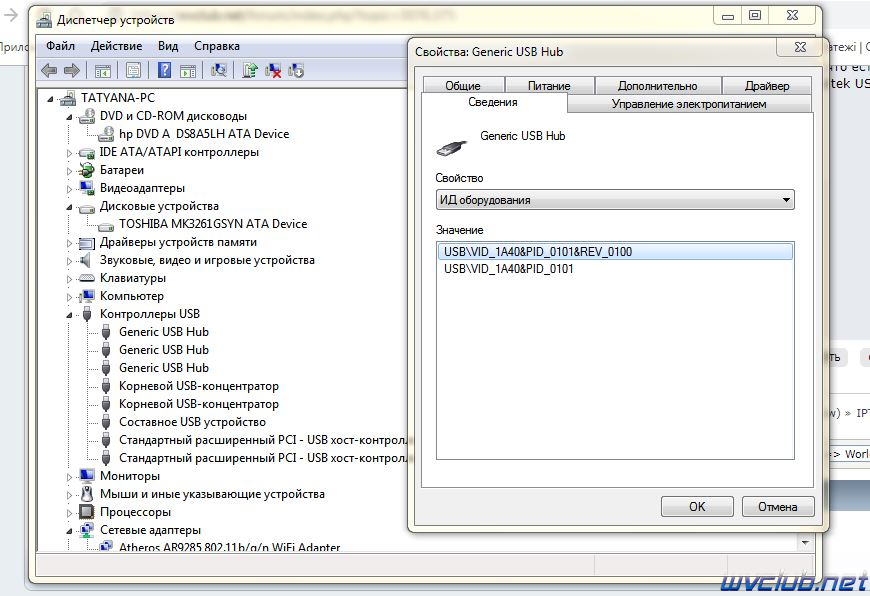Click the hard disk icon beside TOSHIBA MK3261GSYN

coord(105,225)
